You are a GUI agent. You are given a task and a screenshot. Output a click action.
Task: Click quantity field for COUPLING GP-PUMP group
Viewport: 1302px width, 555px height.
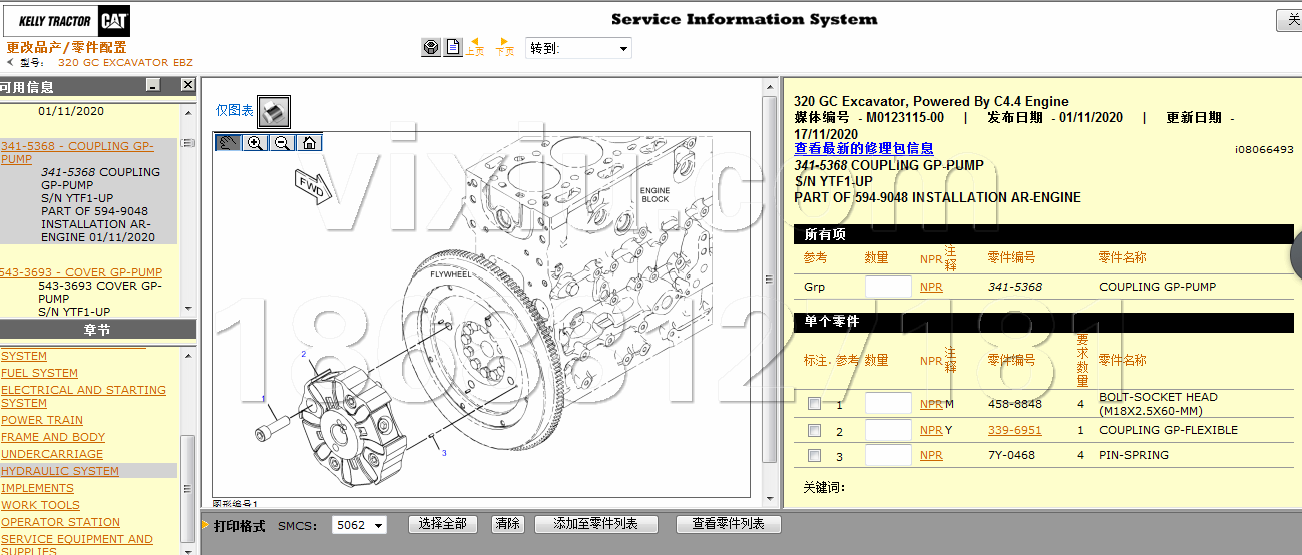coord(888,287)
